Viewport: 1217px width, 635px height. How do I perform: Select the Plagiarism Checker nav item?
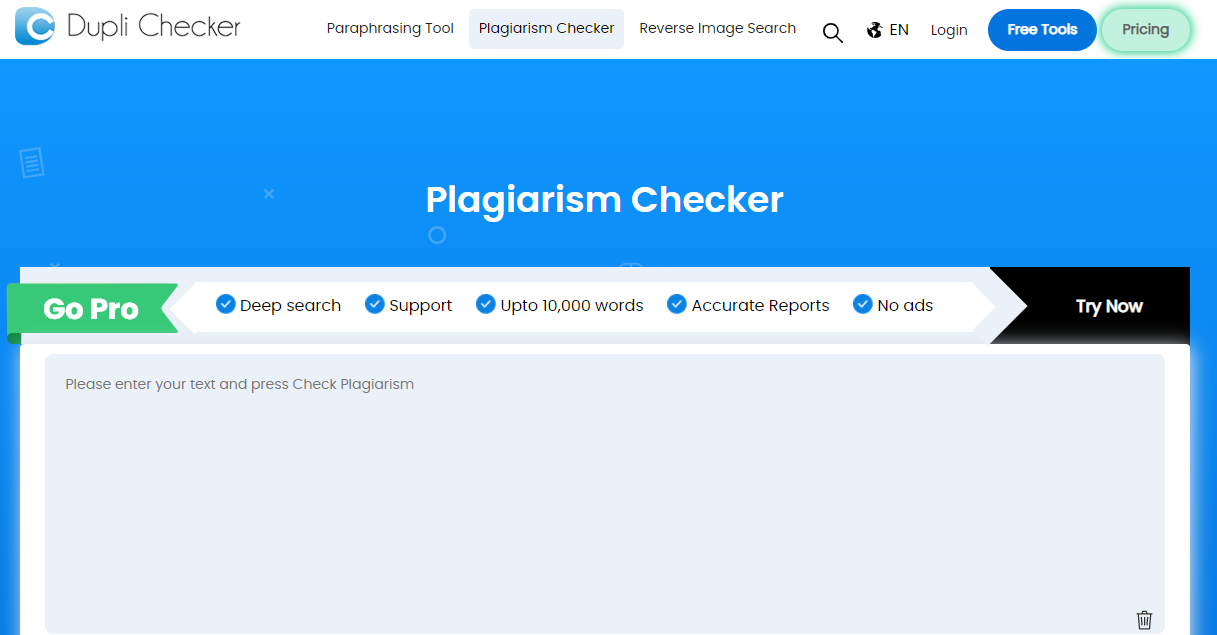click(x=546, y=29)
